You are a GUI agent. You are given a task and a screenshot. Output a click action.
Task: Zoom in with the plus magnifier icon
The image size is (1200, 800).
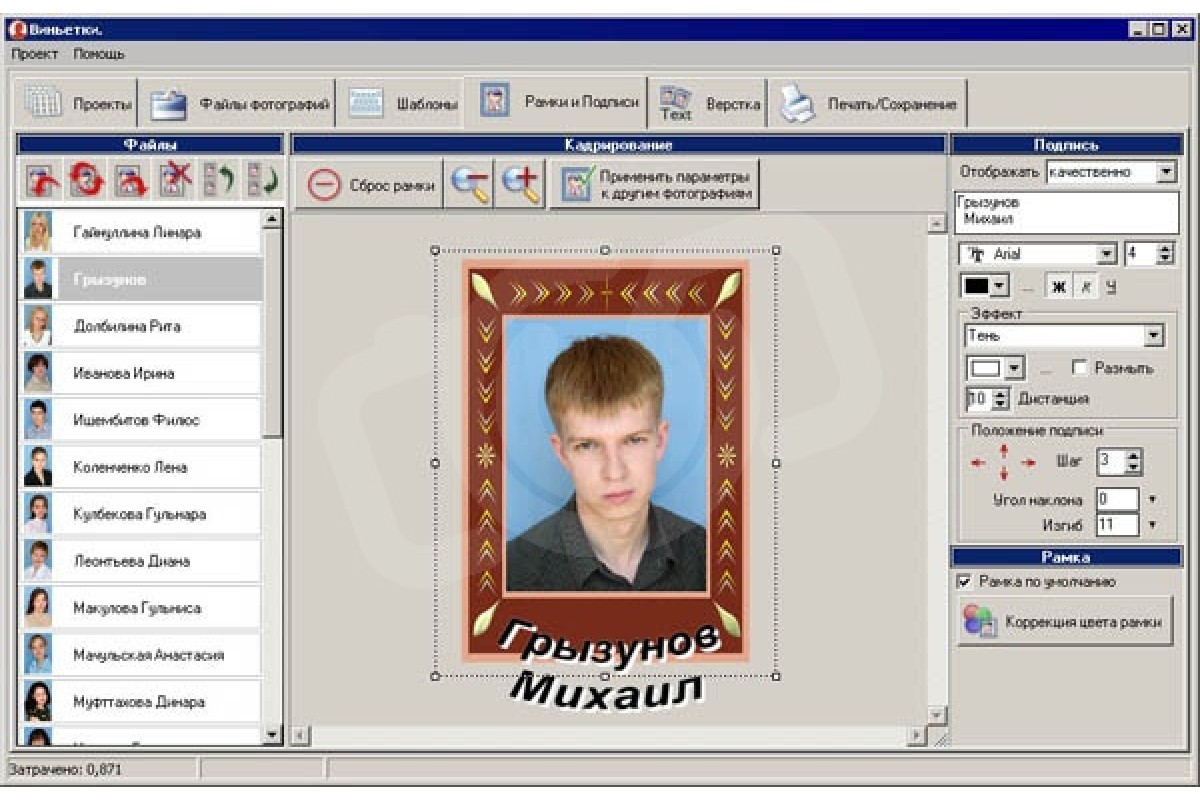coord(520,184)
